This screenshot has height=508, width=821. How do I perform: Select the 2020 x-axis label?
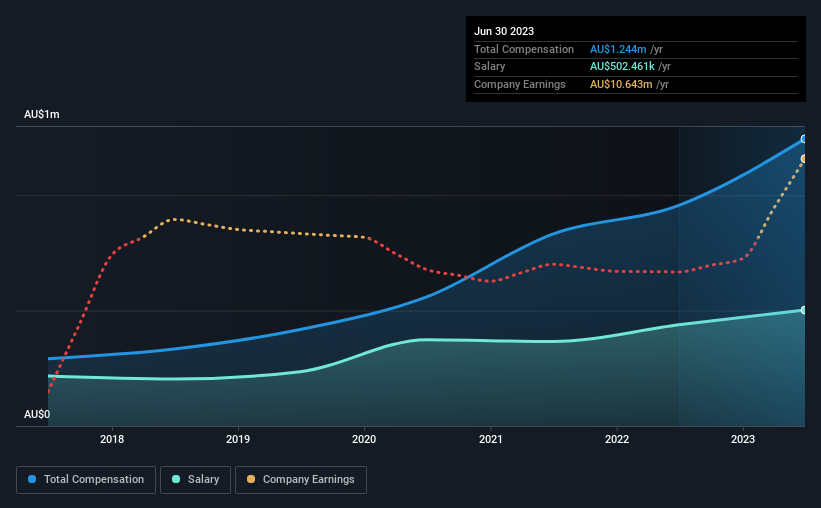(364, 439)
